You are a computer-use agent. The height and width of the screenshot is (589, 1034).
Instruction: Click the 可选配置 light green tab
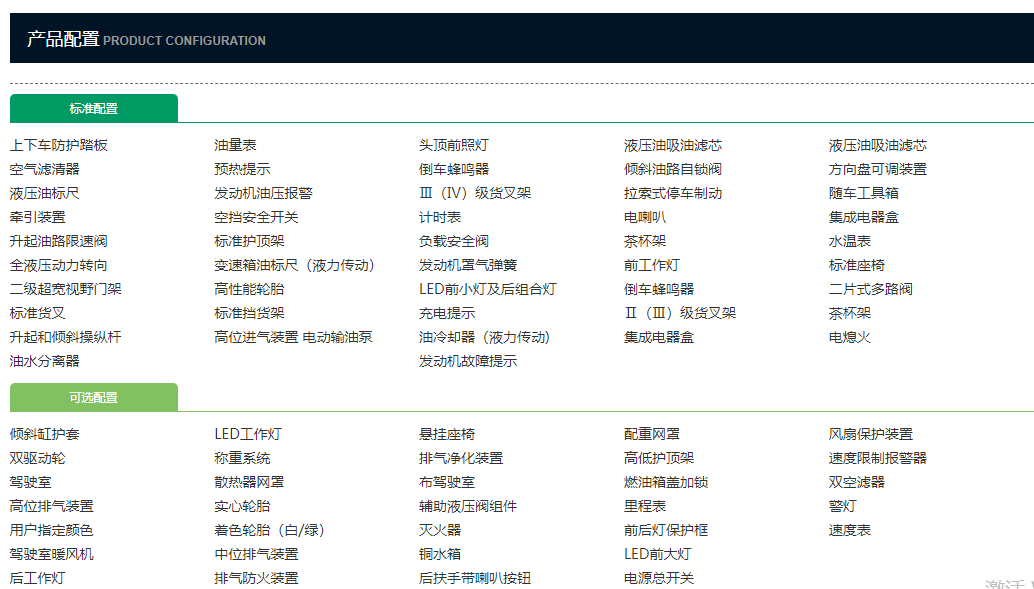(94, 397)
